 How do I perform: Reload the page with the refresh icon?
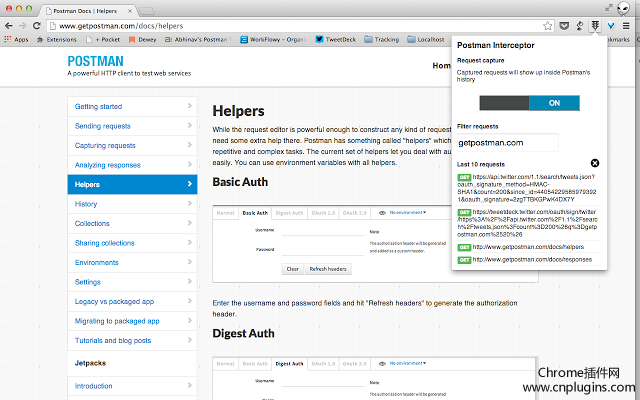[37, 26]
